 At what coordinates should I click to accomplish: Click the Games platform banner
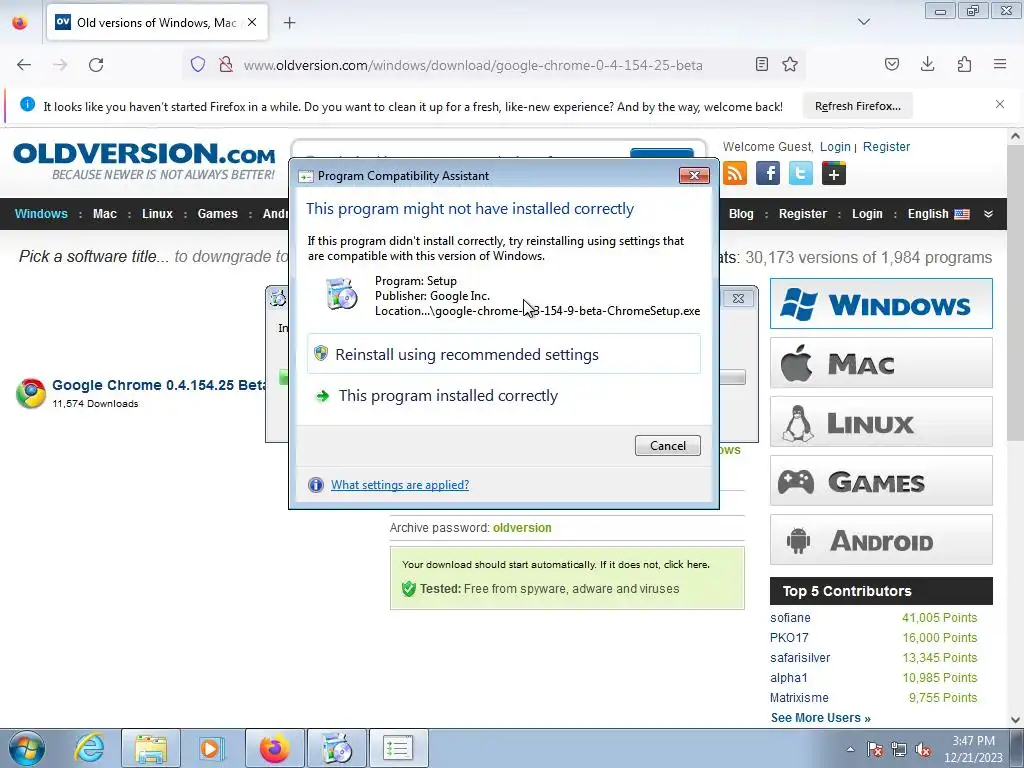point(881,481)
